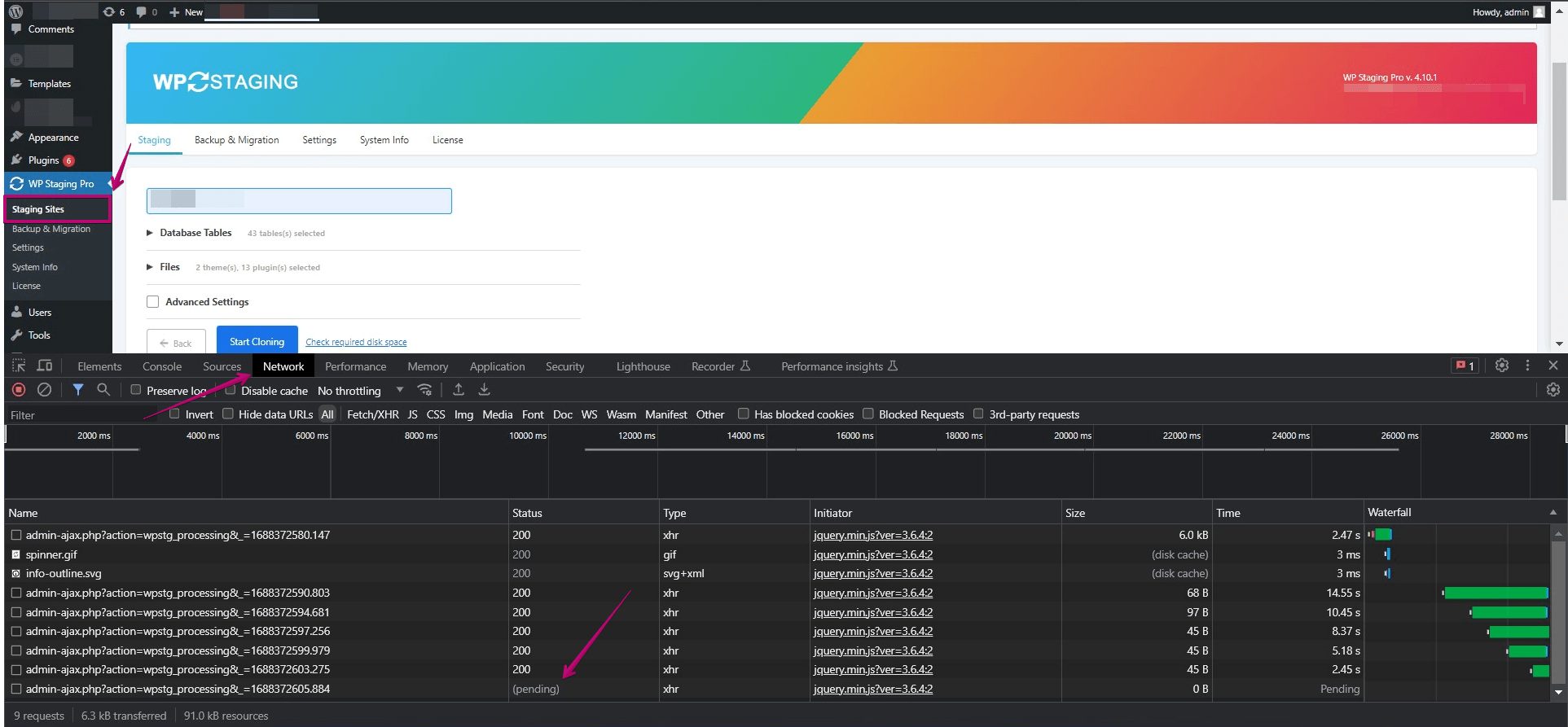
Task: Check the Hide data URLs checkbox
Action: tap(228, 414)
